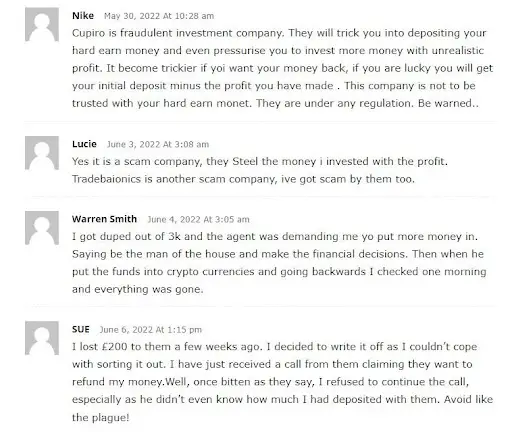512x432 pixels.
Task: Click Lucie's comment mentioning Tradebaionics
Action: (260, 170)
